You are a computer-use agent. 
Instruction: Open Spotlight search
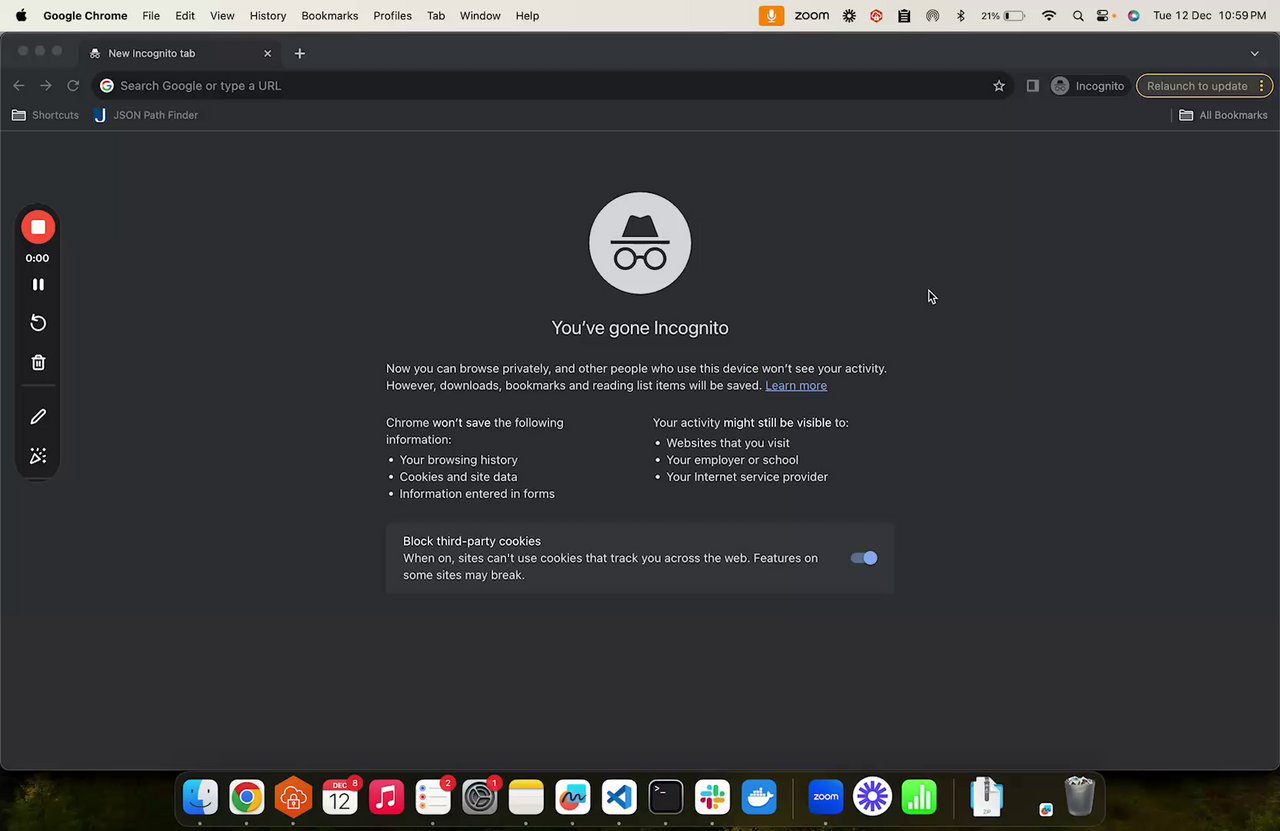1078,16
